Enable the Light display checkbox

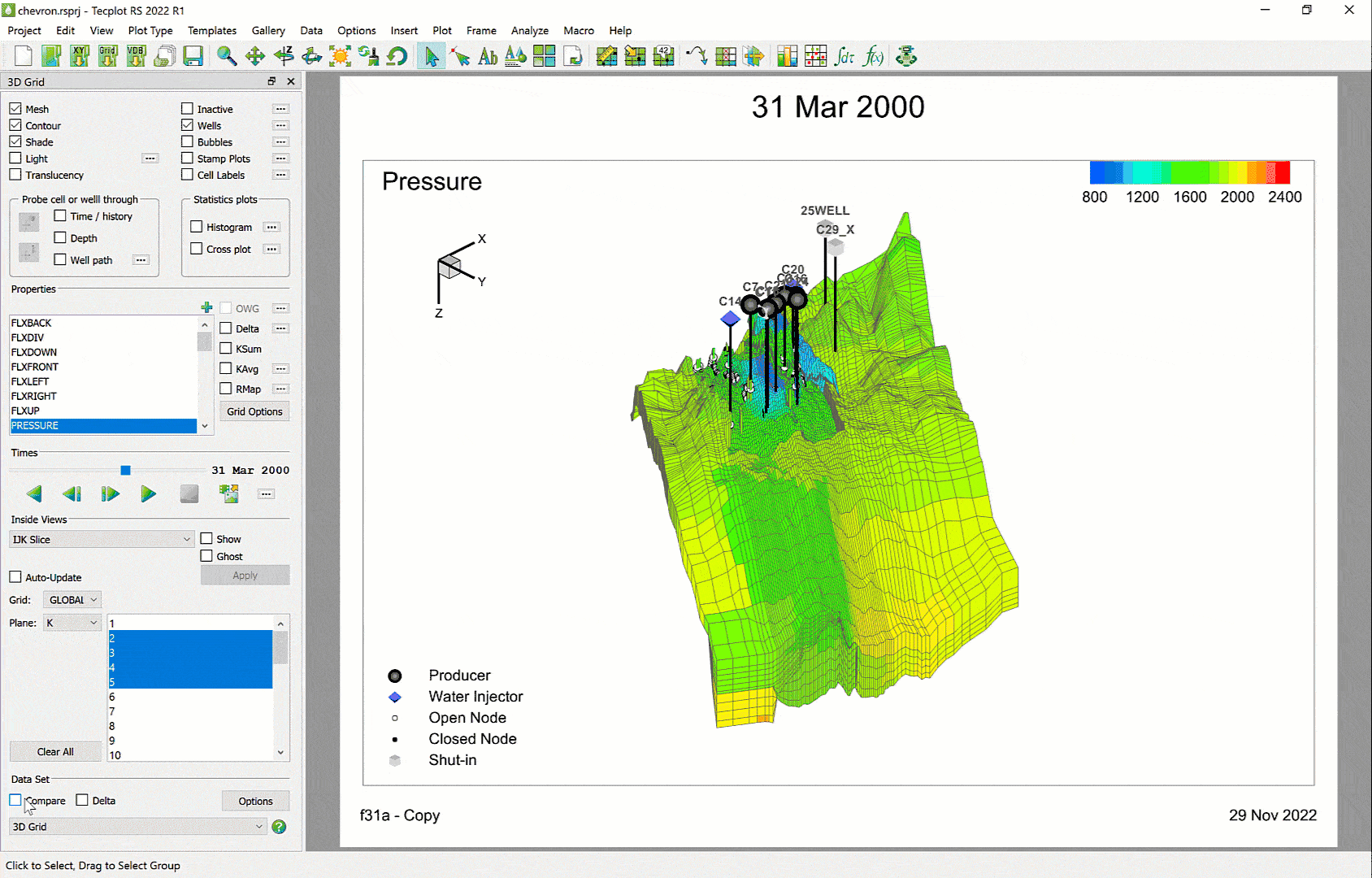point(15,158)
